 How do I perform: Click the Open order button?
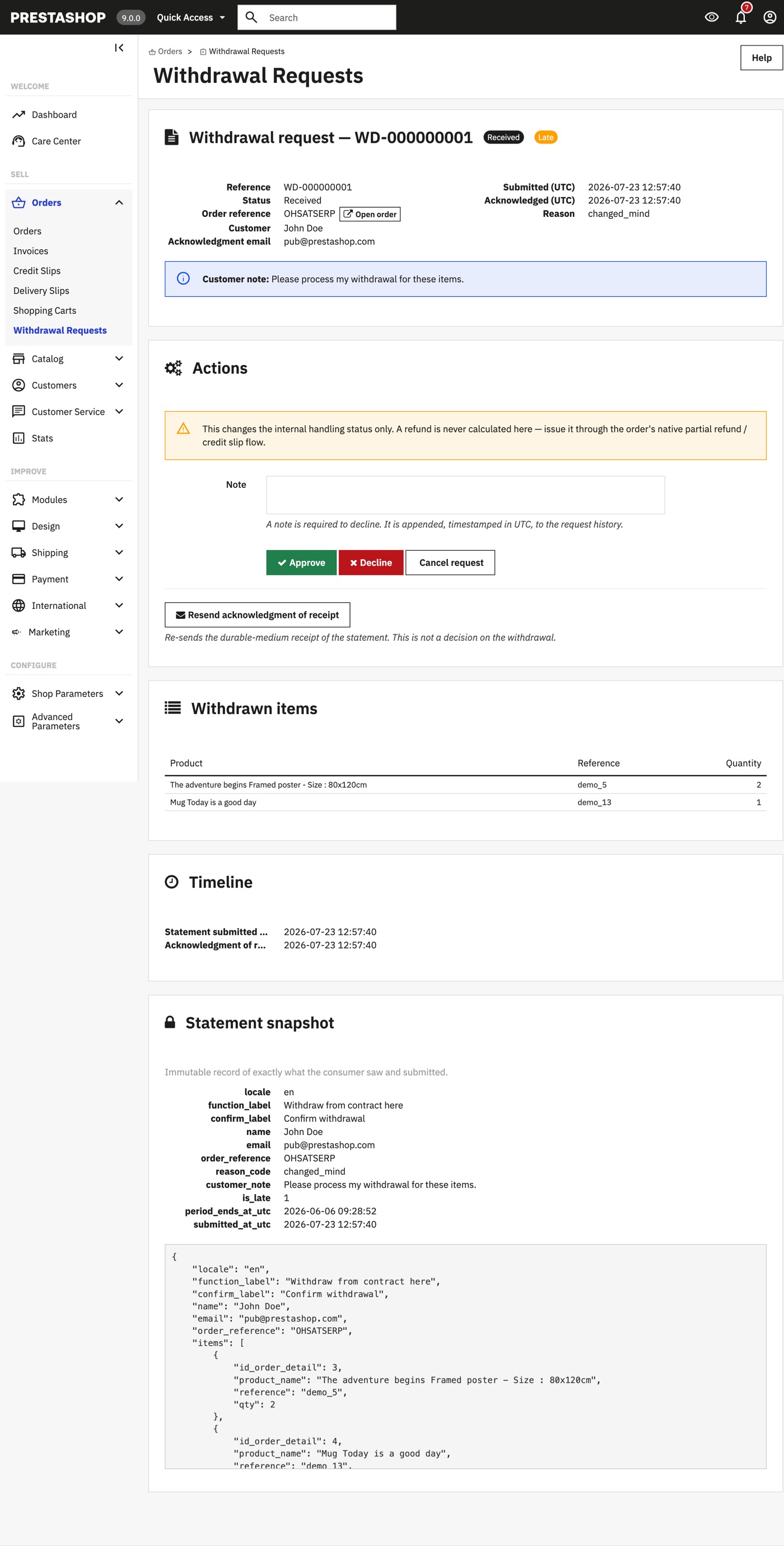pos(370,214)
